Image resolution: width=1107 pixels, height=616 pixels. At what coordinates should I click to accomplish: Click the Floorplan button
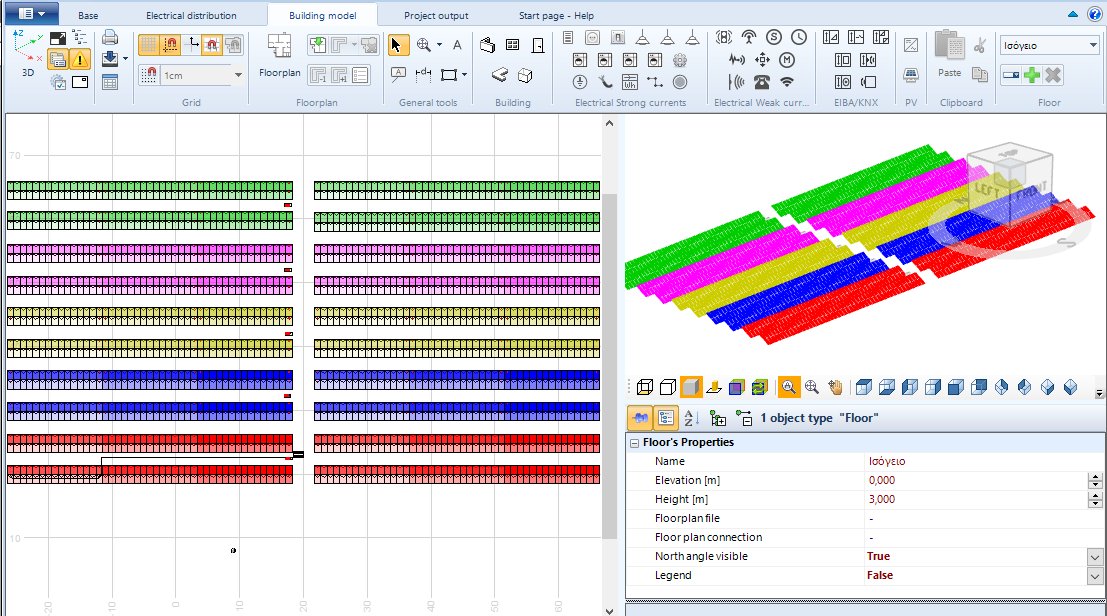click(280, 54)
